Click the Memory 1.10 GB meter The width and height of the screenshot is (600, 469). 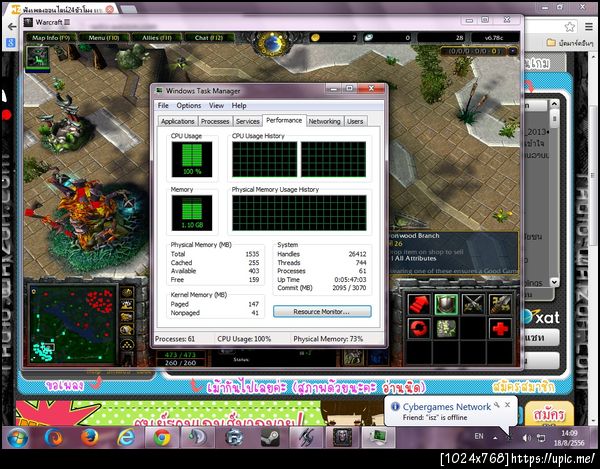[x=192, y=213]
